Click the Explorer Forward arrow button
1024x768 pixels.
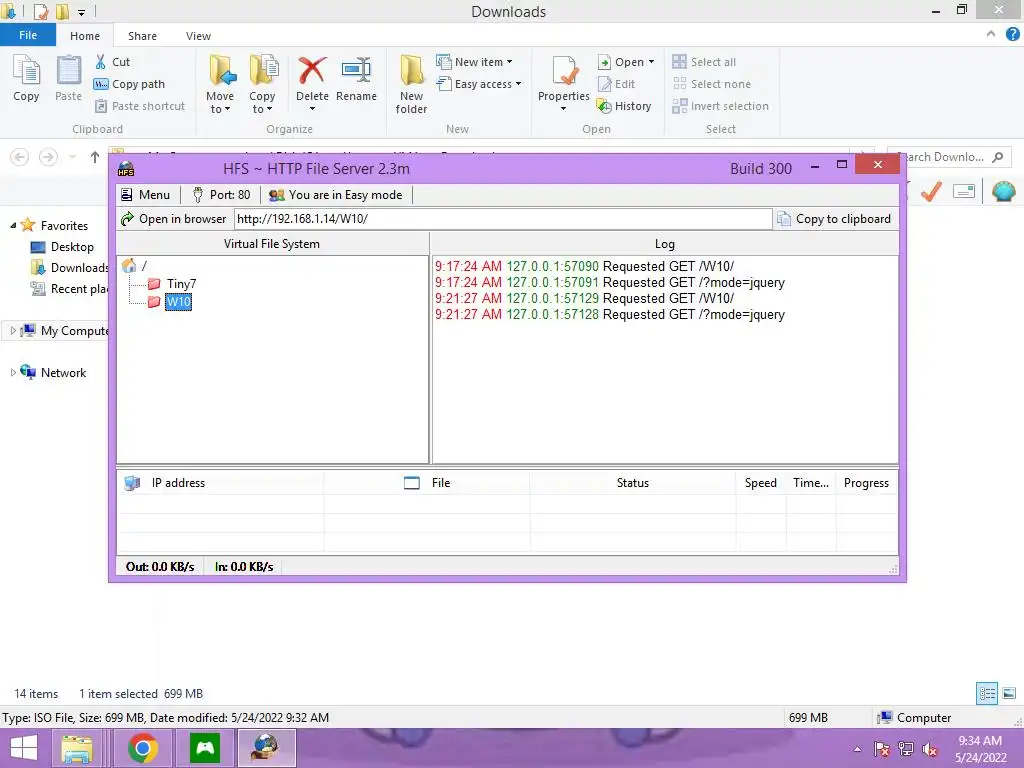click(x=48, y=157)
